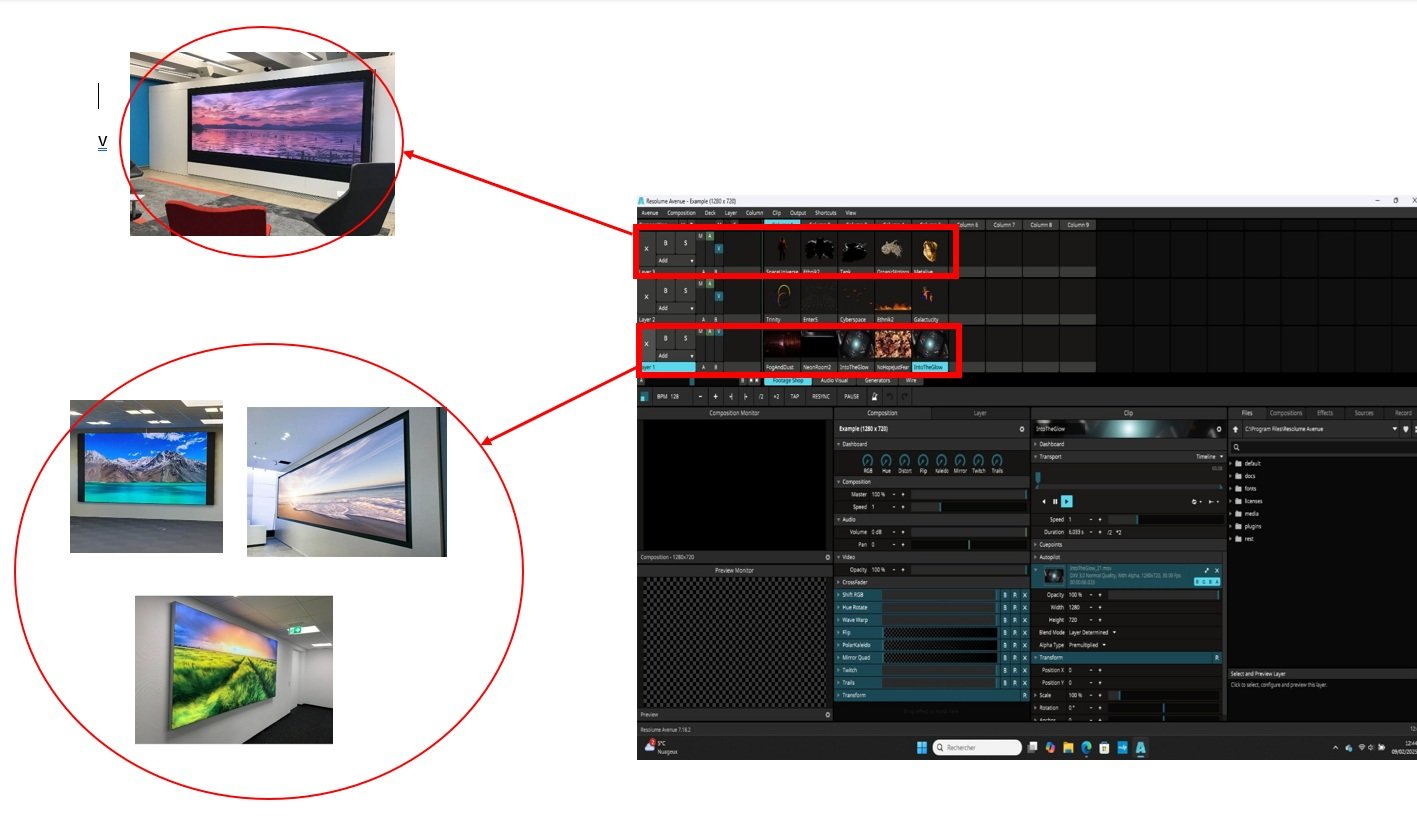
Task: Open the Blend Mode Layer Determined dropdown
Action: tap(1093, 632)
